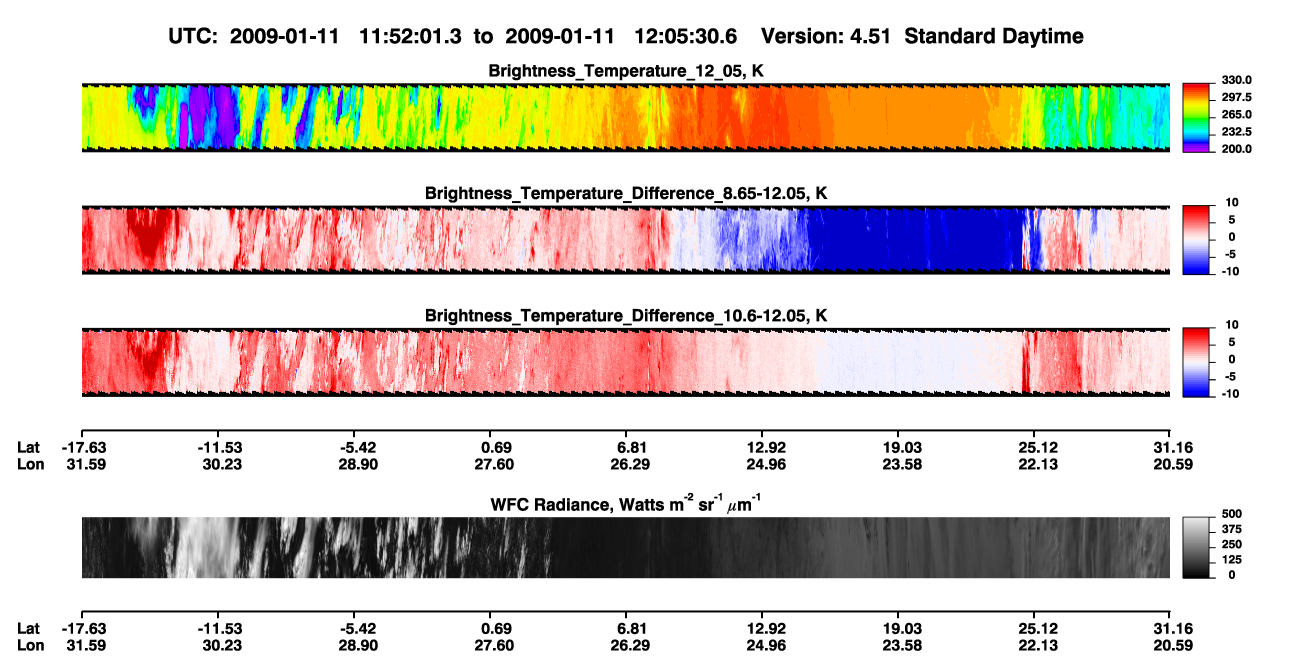The height and width of the screenshot is (667, 1300).
Task: Select the 10.6-12.05 difference image strip
Action: (x=625, y=361)
